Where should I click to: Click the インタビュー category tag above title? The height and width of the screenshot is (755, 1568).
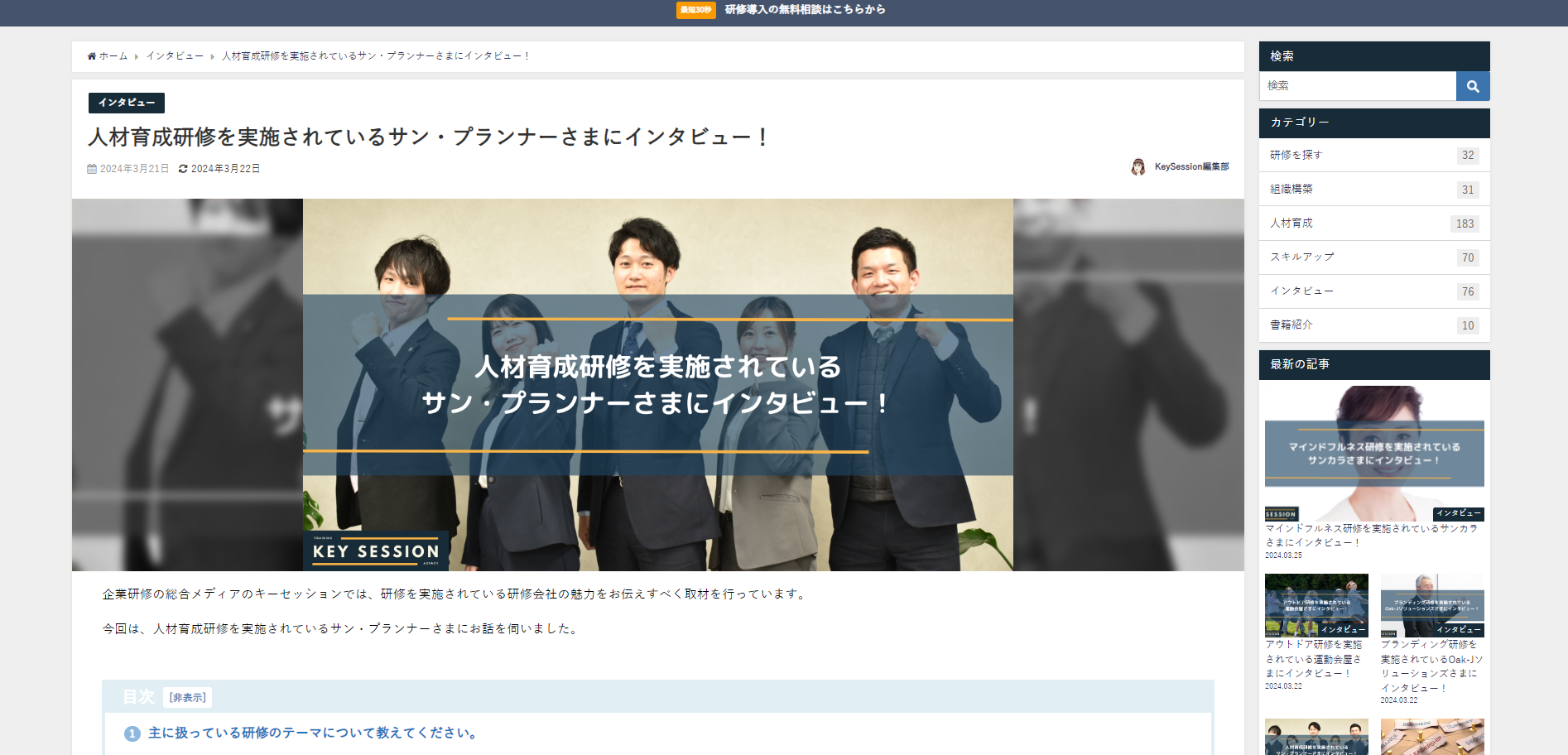[127, 103]
